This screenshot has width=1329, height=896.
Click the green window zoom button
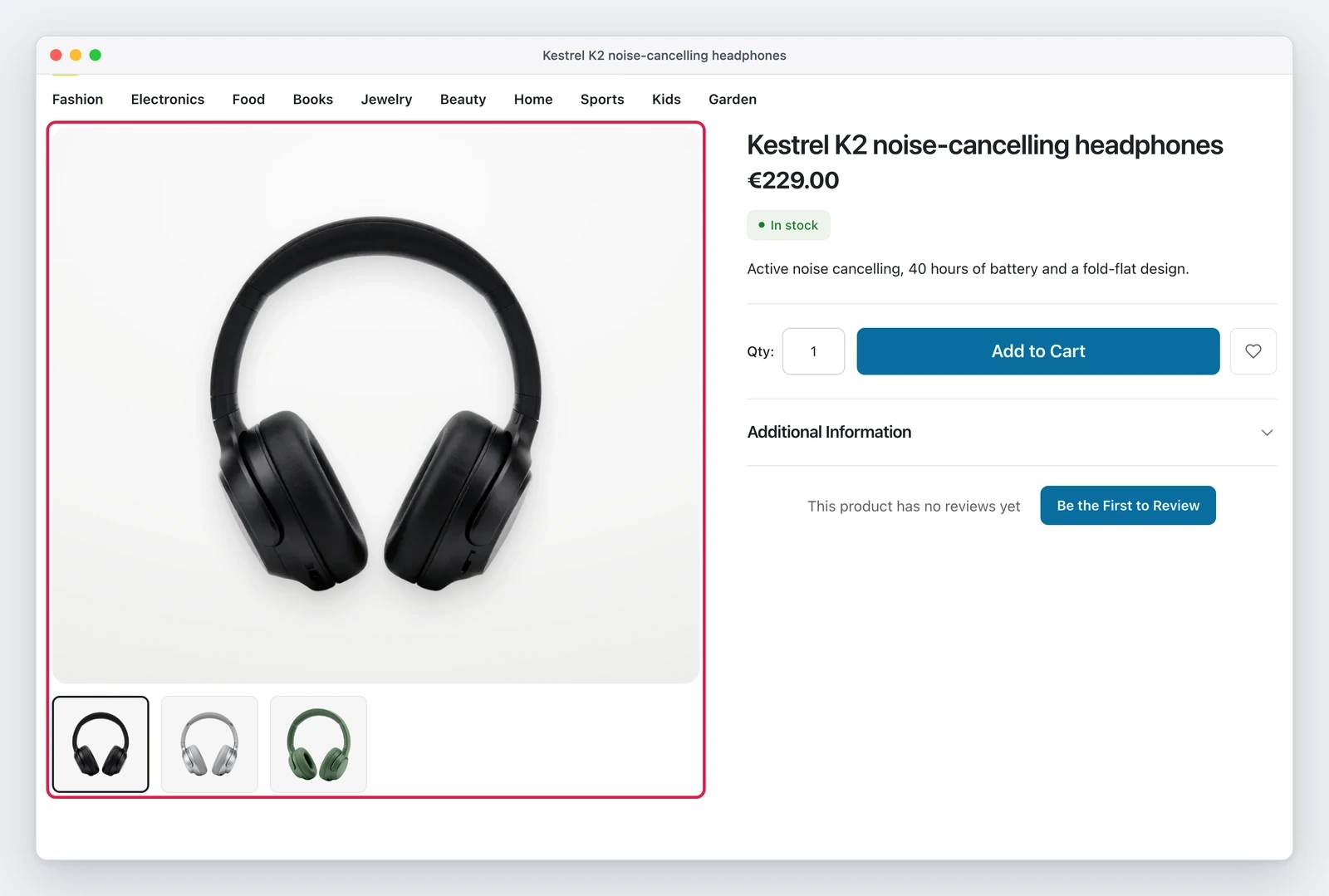[96, 55]
